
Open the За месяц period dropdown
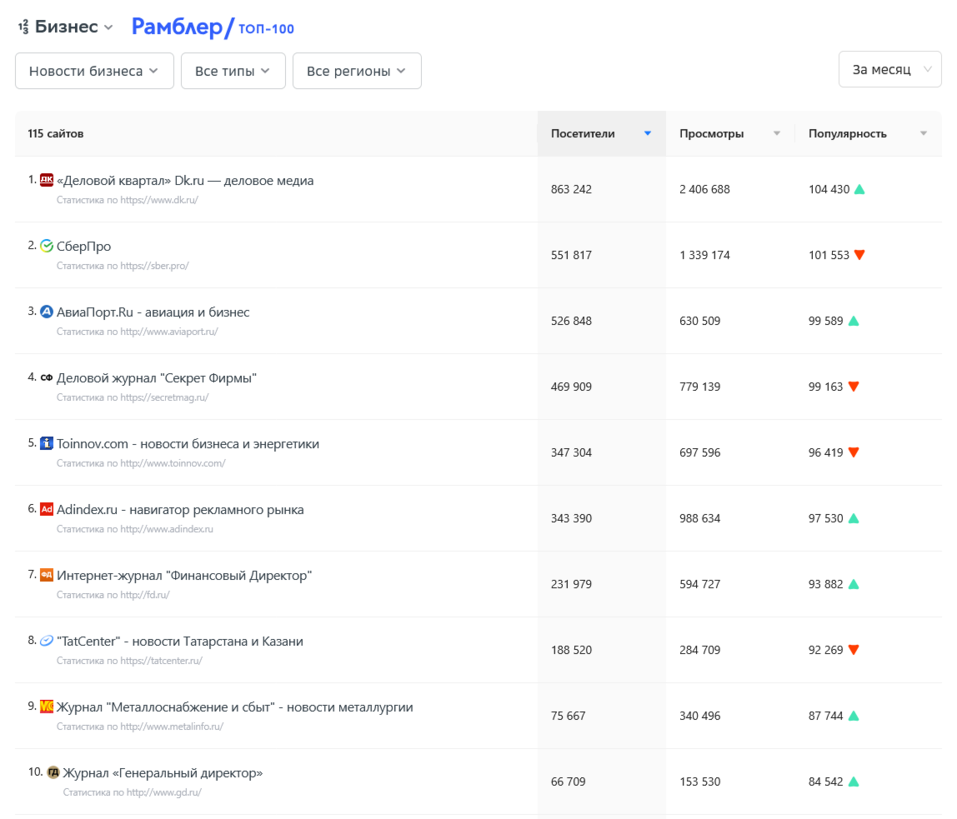pos(890,70)
